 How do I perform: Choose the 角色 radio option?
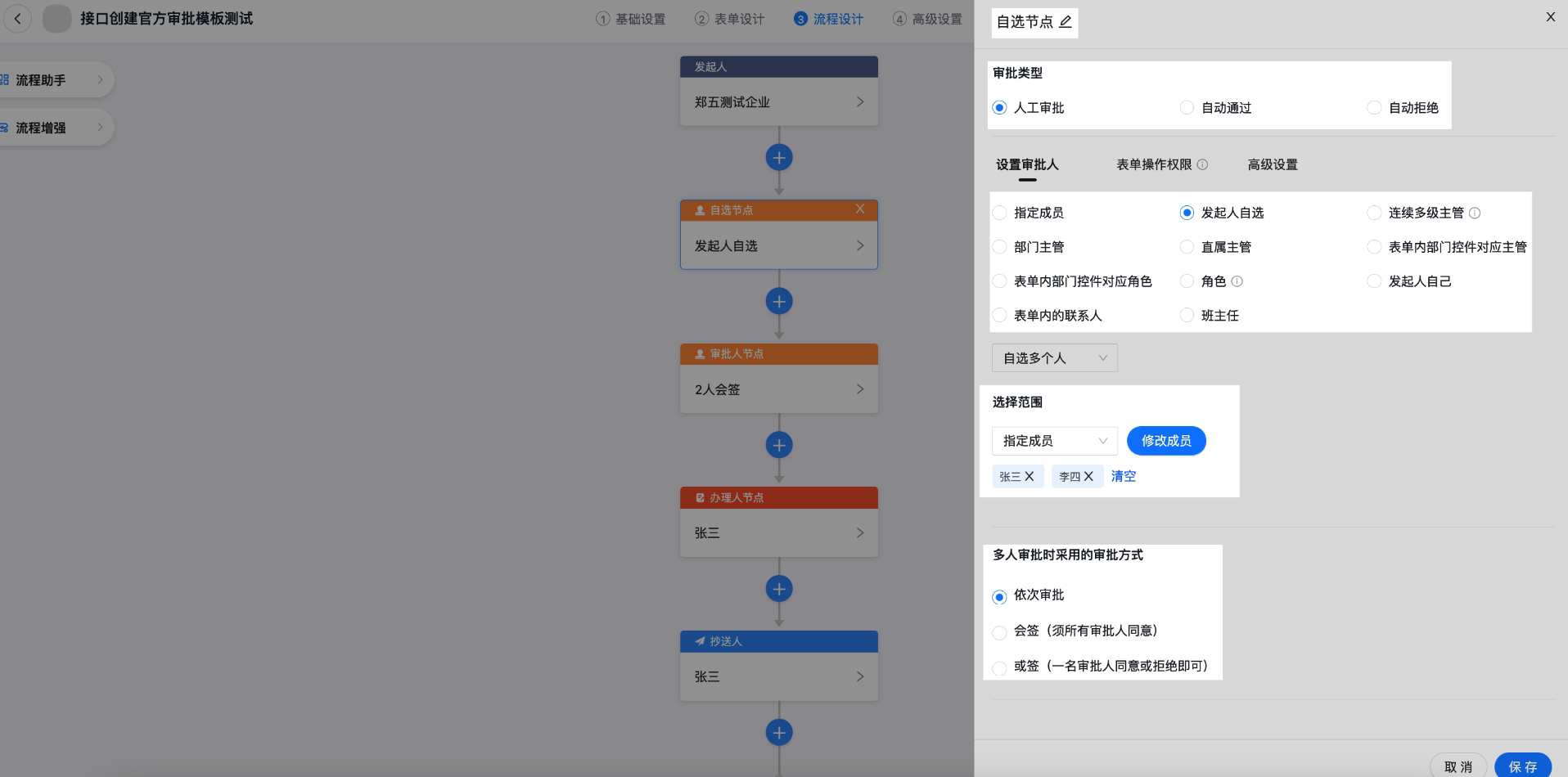[x=1187, y=281]
